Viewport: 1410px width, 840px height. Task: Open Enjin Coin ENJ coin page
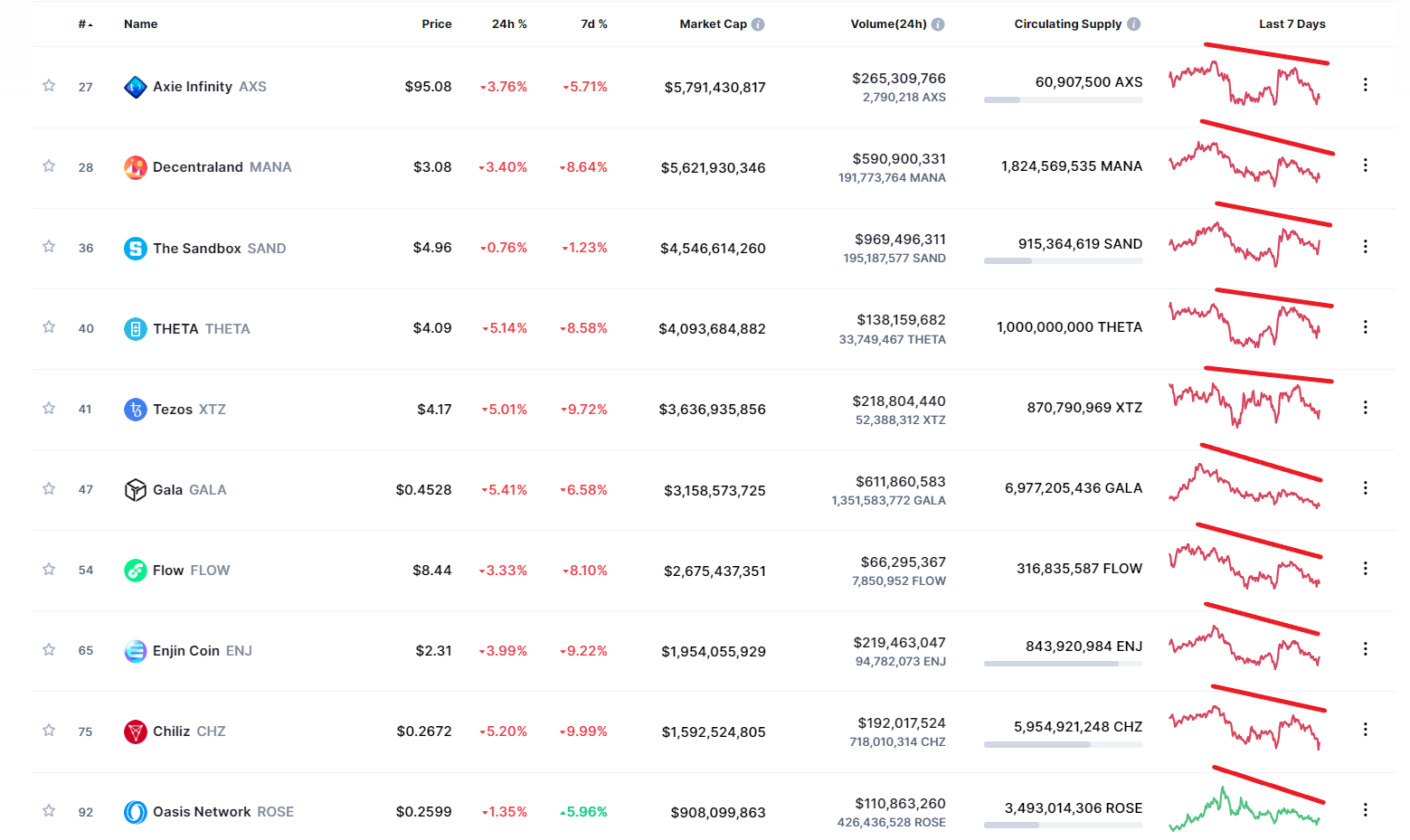point(203,651)
